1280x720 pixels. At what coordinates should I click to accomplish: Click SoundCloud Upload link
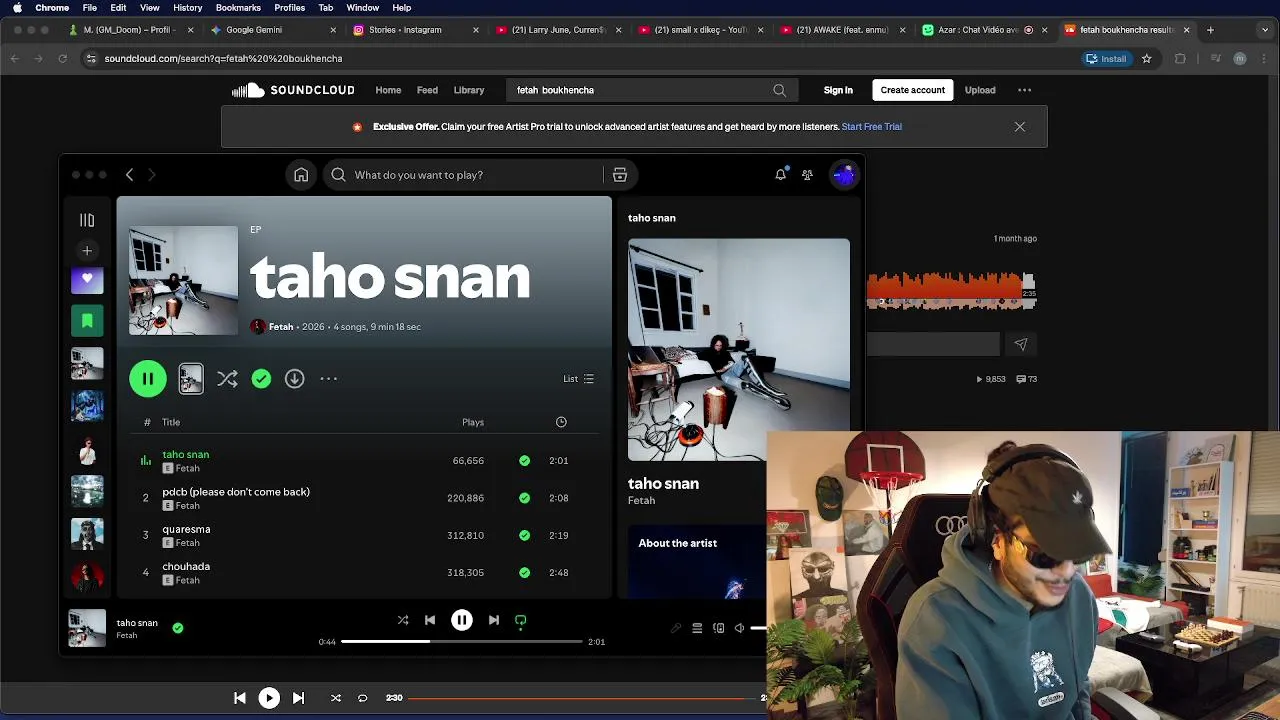[980, 90]
